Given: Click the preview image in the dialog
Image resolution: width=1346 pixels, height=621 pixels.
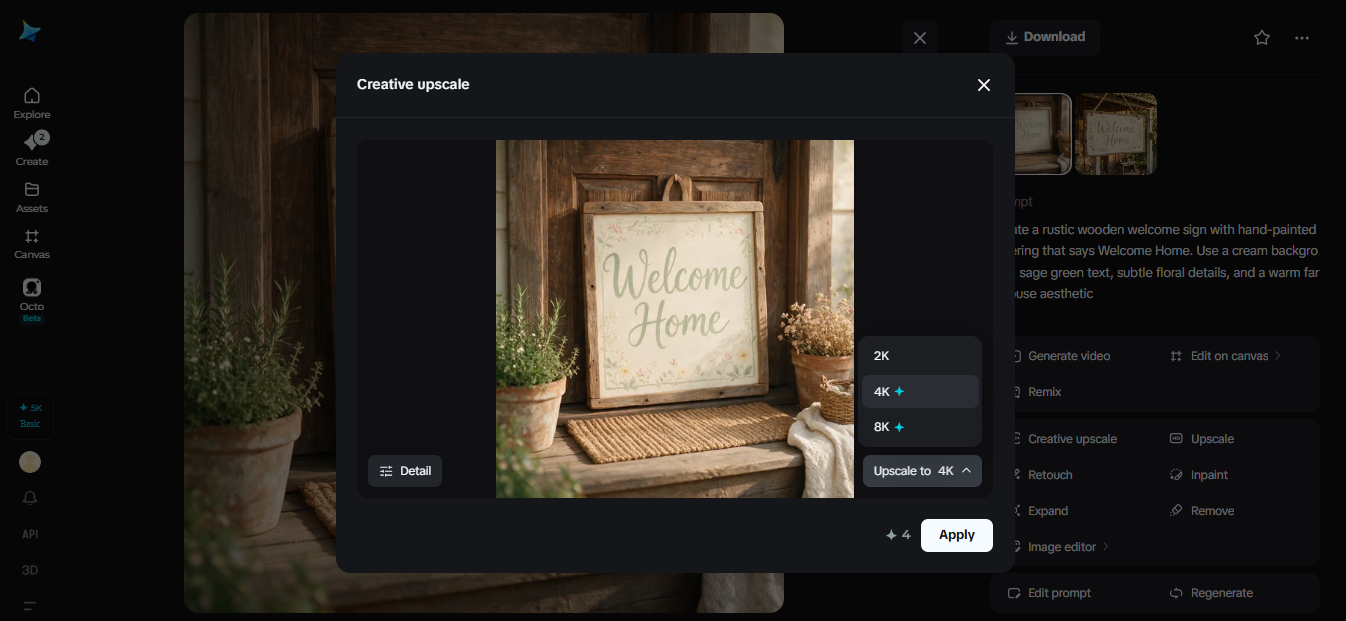Looking at the screenshot, I should click(675, 319).
